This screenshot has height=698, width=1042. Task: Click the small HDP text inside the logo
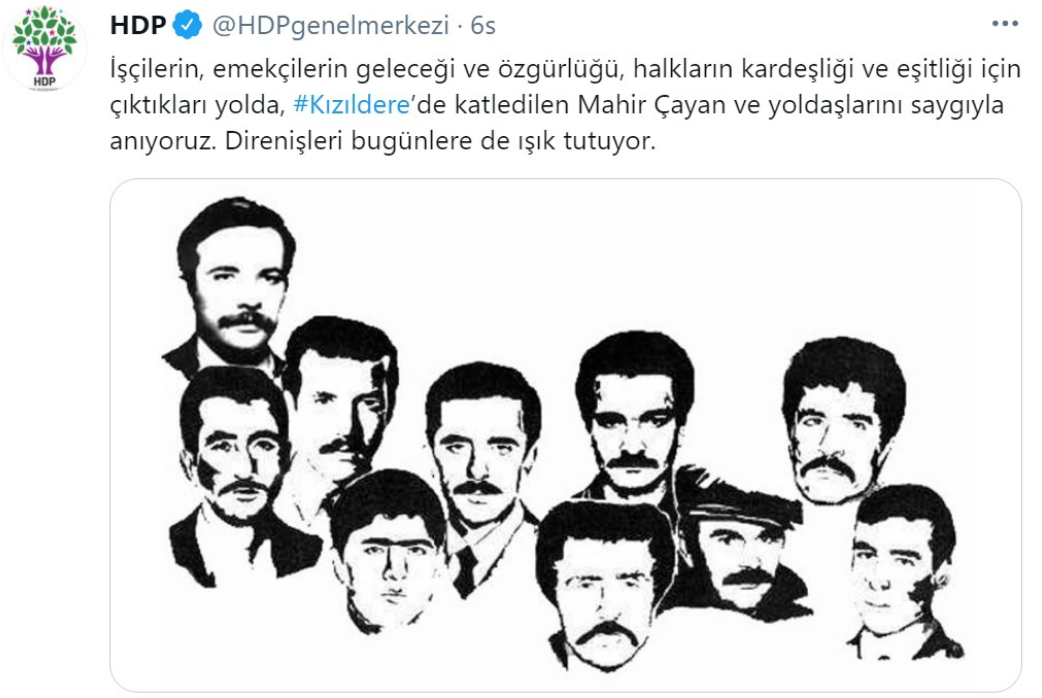[x=44, y=82]
